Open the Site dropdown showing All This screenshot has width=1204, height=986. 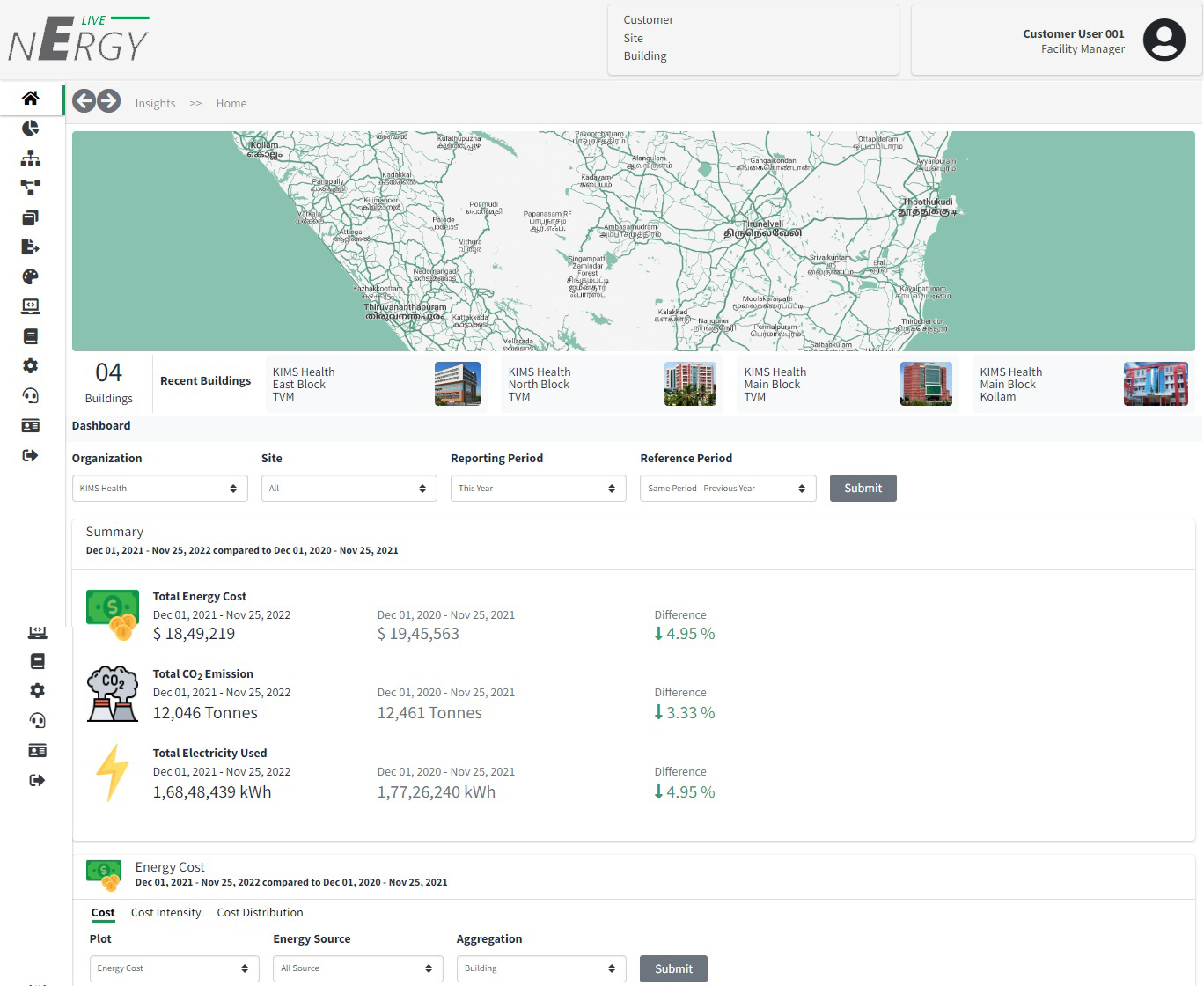[x=349, y=488]
